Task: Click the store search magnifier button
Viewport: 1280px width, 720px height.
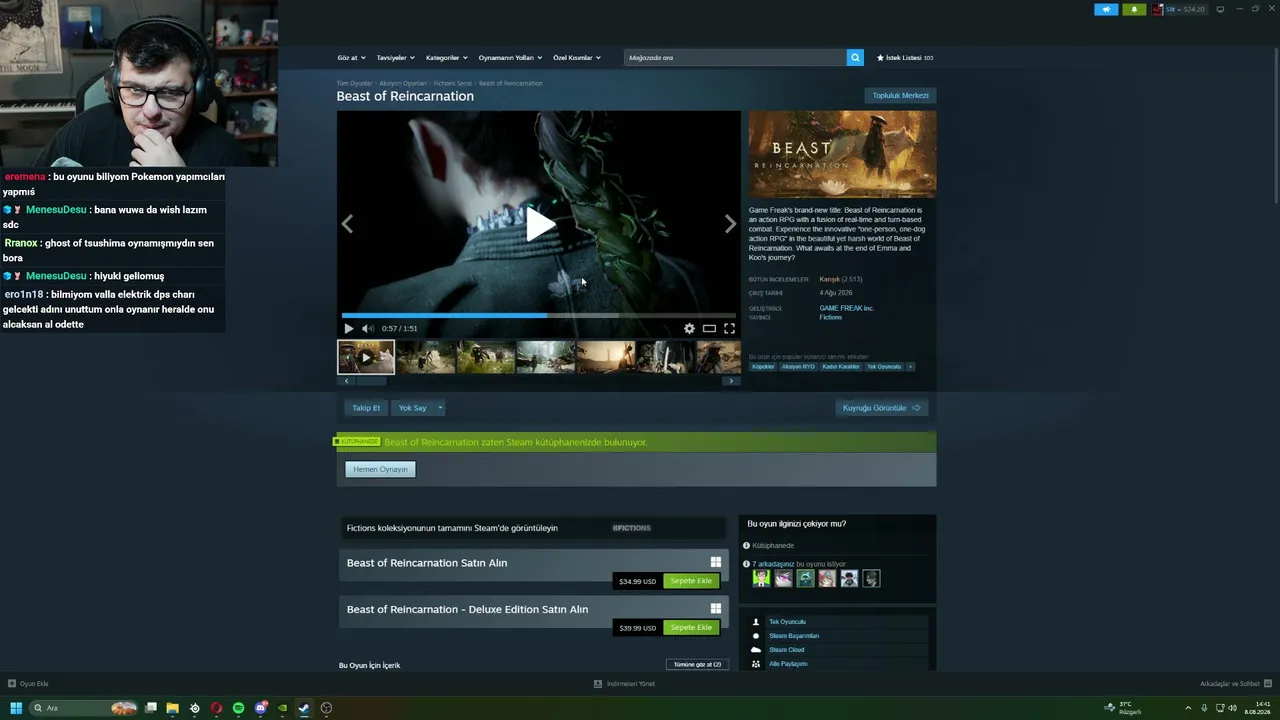Action: 855,58
